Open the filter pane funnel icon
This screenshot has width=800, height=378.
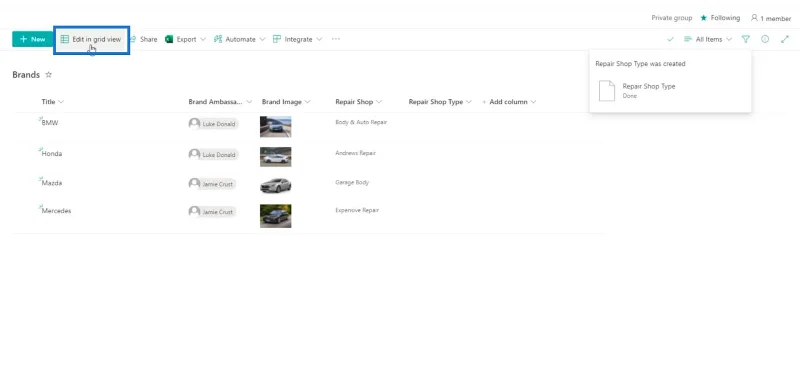[745, 39]
